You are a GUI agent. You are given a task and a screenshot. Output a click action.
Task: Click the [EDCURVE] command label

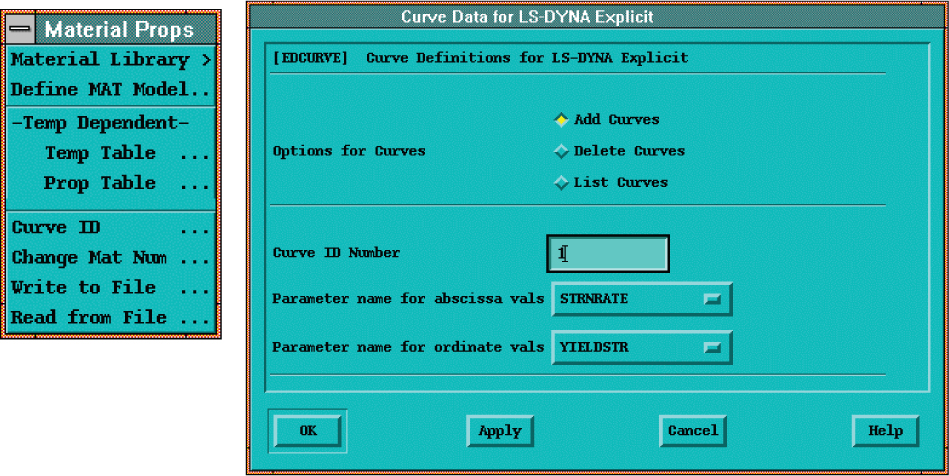(x=310, y=59)
